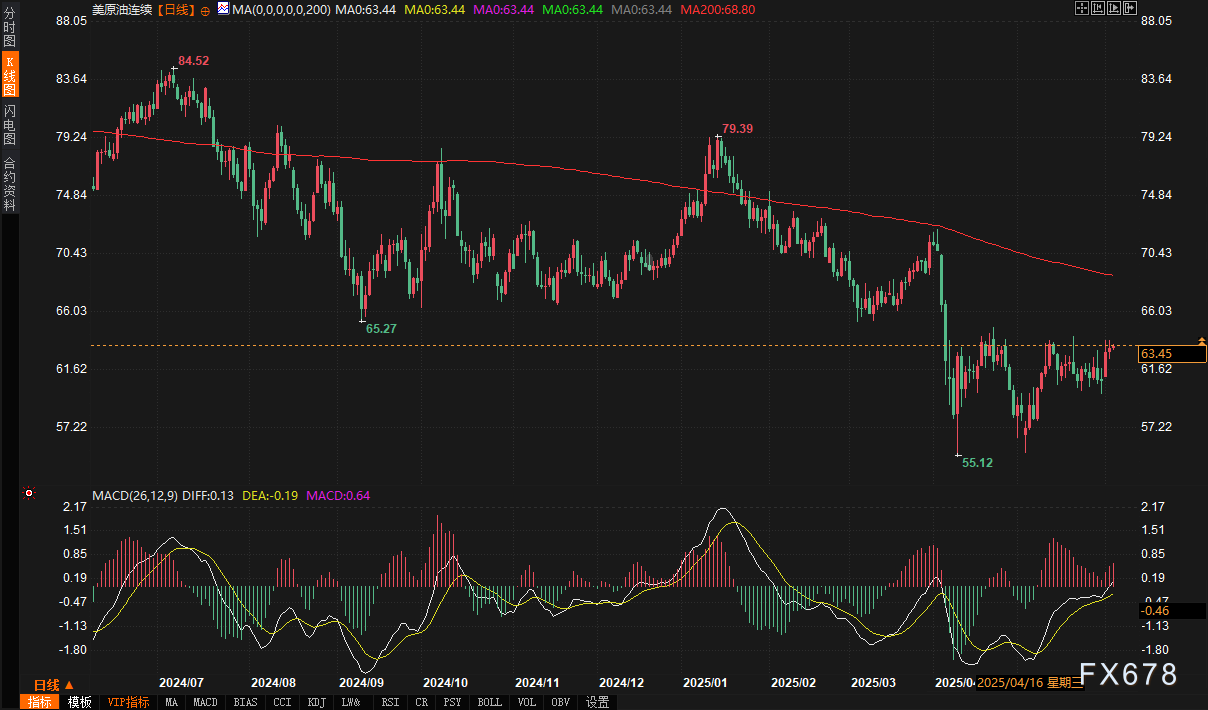Toggle the KDJ indicator
Screen dimensions: 1208x710
point(316,702)
